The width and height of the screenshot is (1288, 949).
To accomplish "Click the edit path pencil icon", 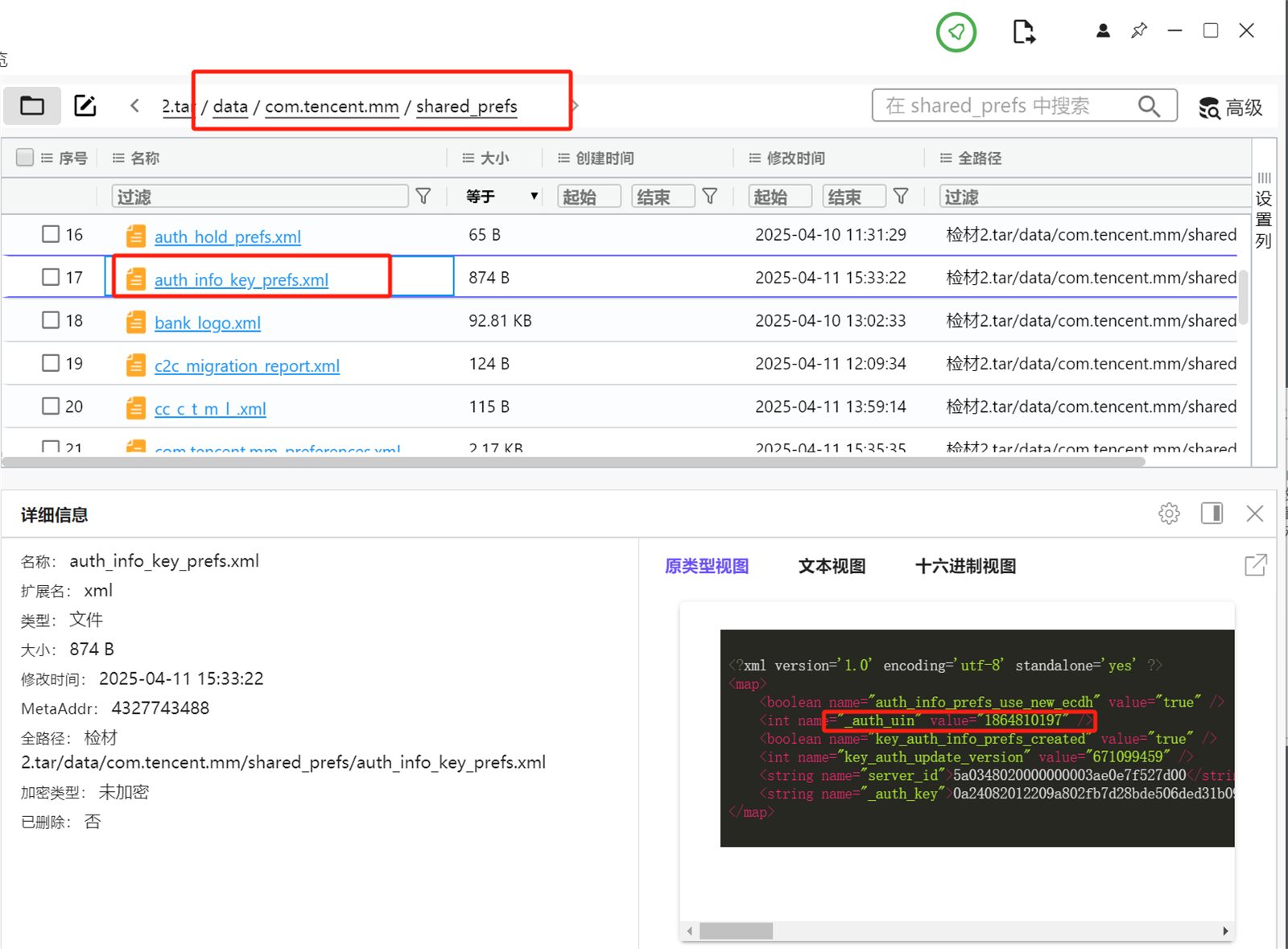I will coord(85,105).
